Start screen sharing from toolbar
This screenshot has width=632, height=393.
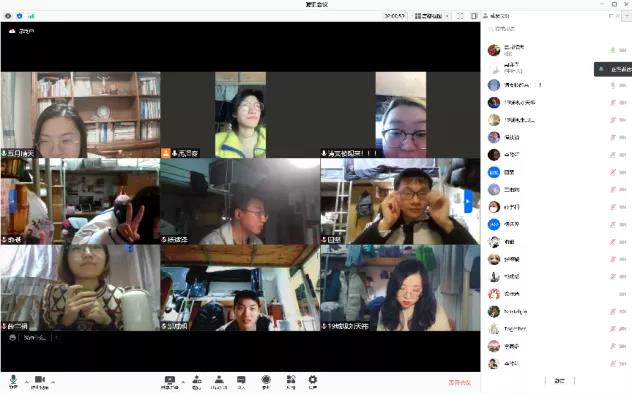(170, 382)
